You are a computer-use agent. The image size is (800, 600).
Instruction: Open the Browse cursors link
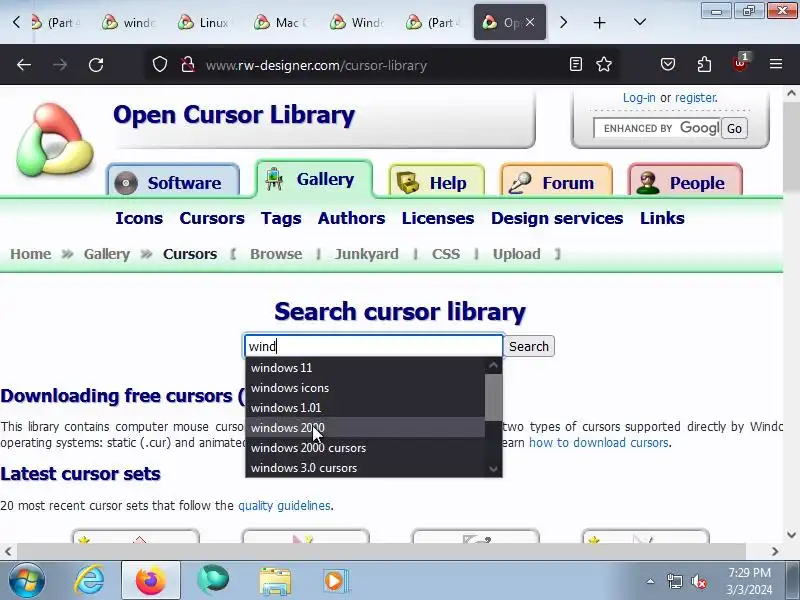pyautogui.click(x=276, y=254)
